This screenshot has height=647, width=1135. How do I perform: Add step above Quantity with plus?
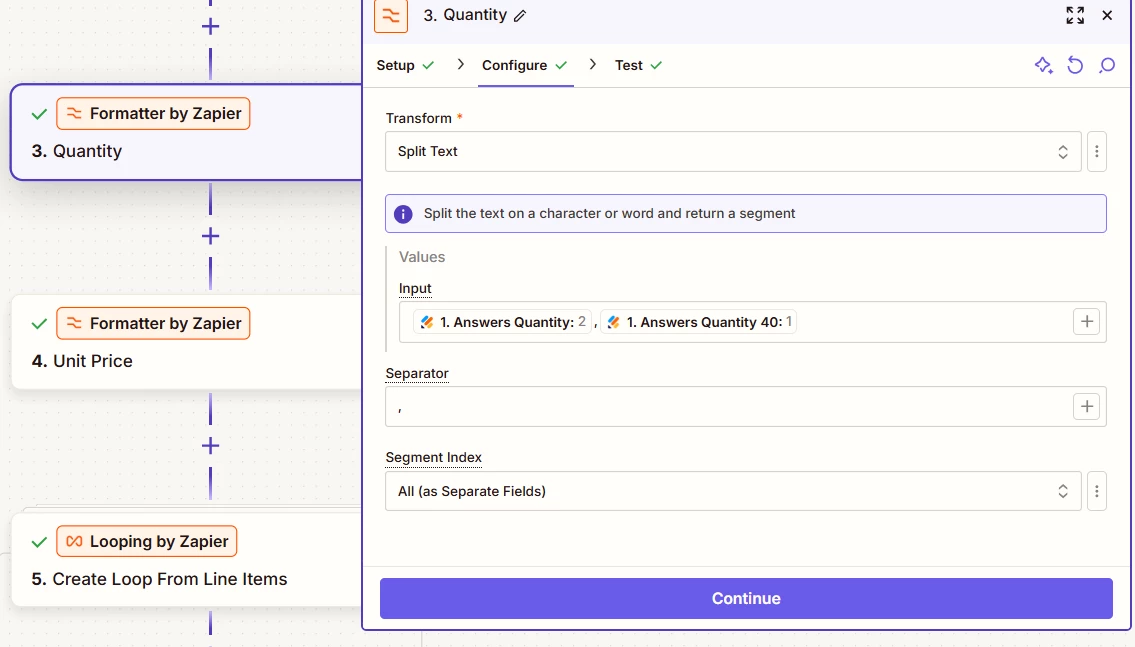coord(210,27)
